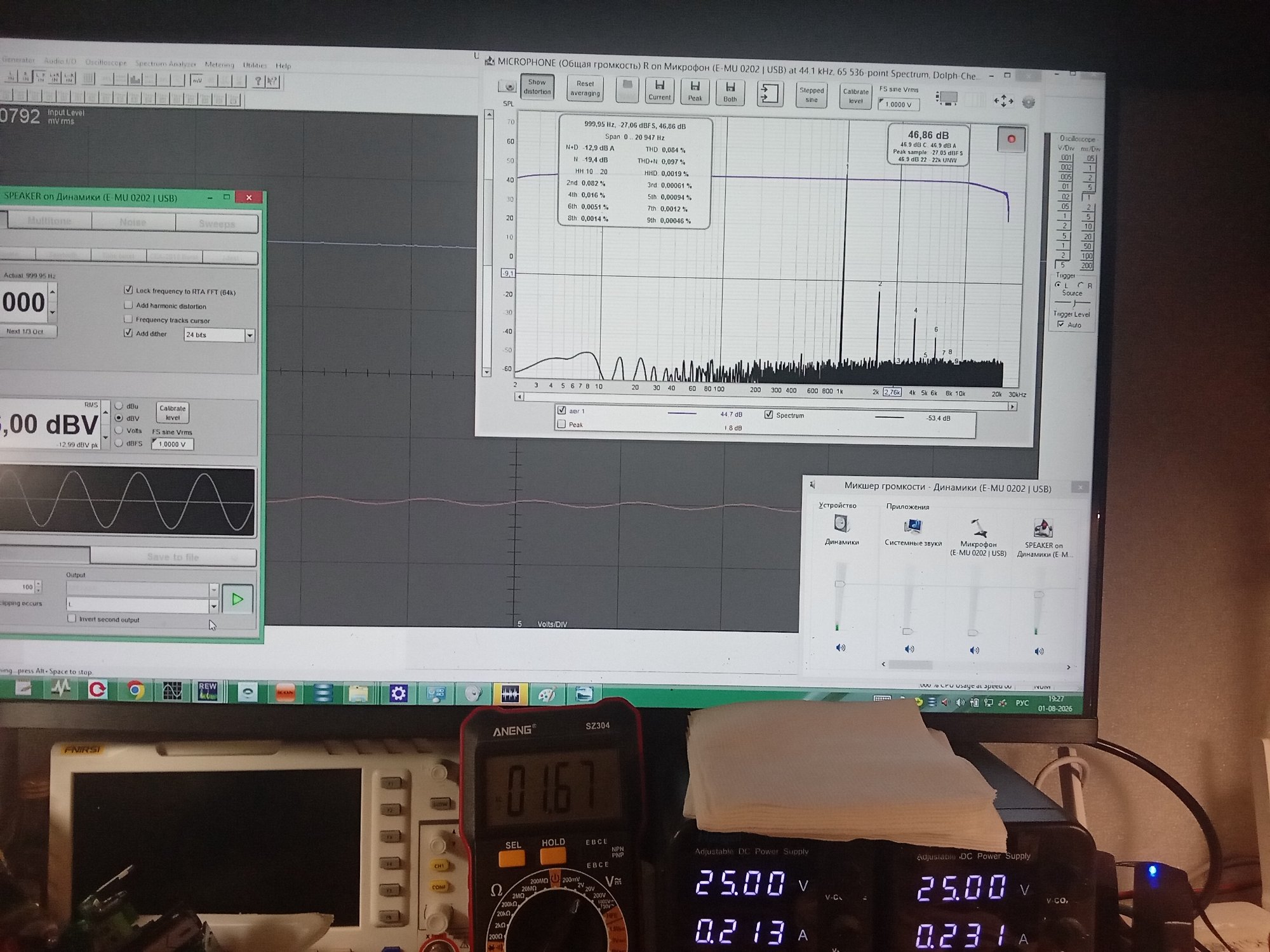Click the Next 1/3 Oct button
This screenshot has height=952, width=1270.
(x=26, y=331)
